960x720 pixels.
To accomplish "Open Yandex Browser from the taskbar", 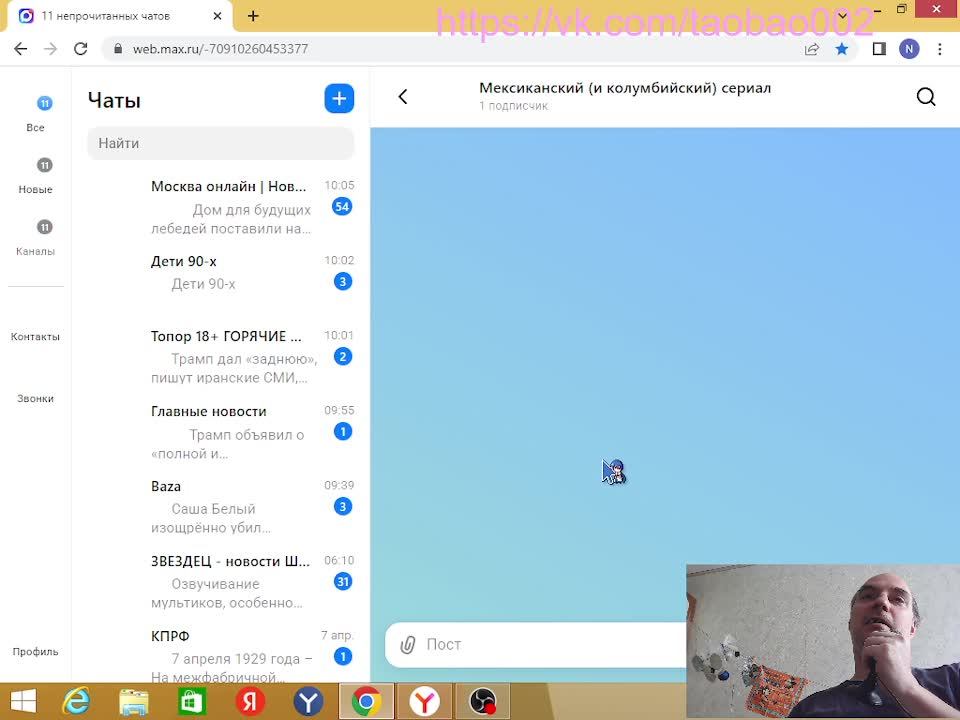I will (x=424, y=702).
